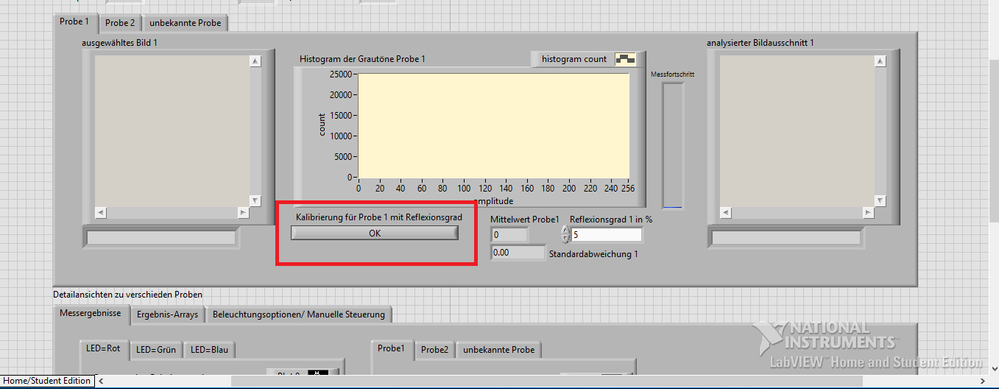Screen dimensions: 999x389
Task: Click the Messfortschritt progress bar
Action: [673, 145]
